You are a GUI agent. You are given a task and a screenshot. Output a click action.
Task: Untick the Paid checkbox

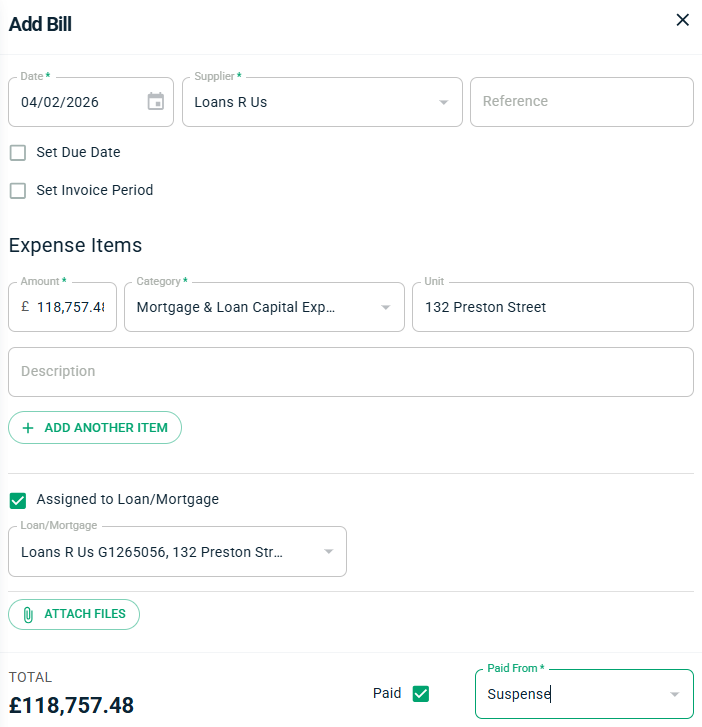421,693
